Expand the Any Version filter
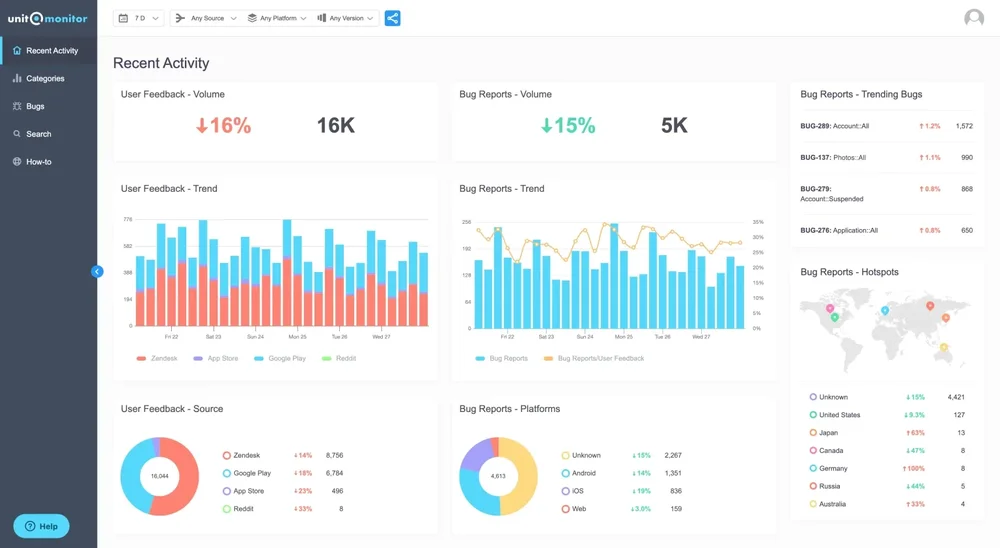 345,18
